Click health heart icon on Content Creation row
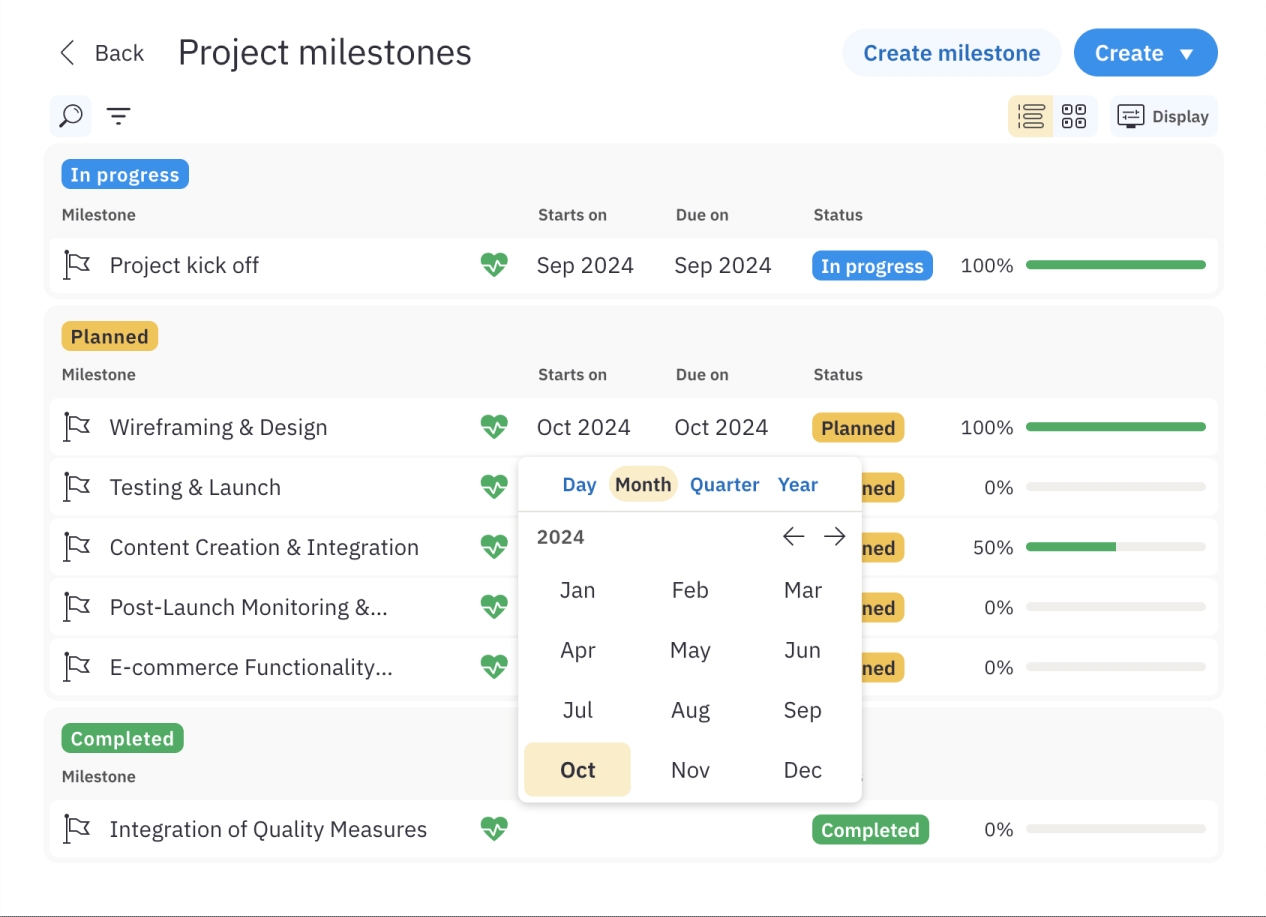The height and width of the screenshot is (917, 1266). pyautogui.click(x=494, y=547)
